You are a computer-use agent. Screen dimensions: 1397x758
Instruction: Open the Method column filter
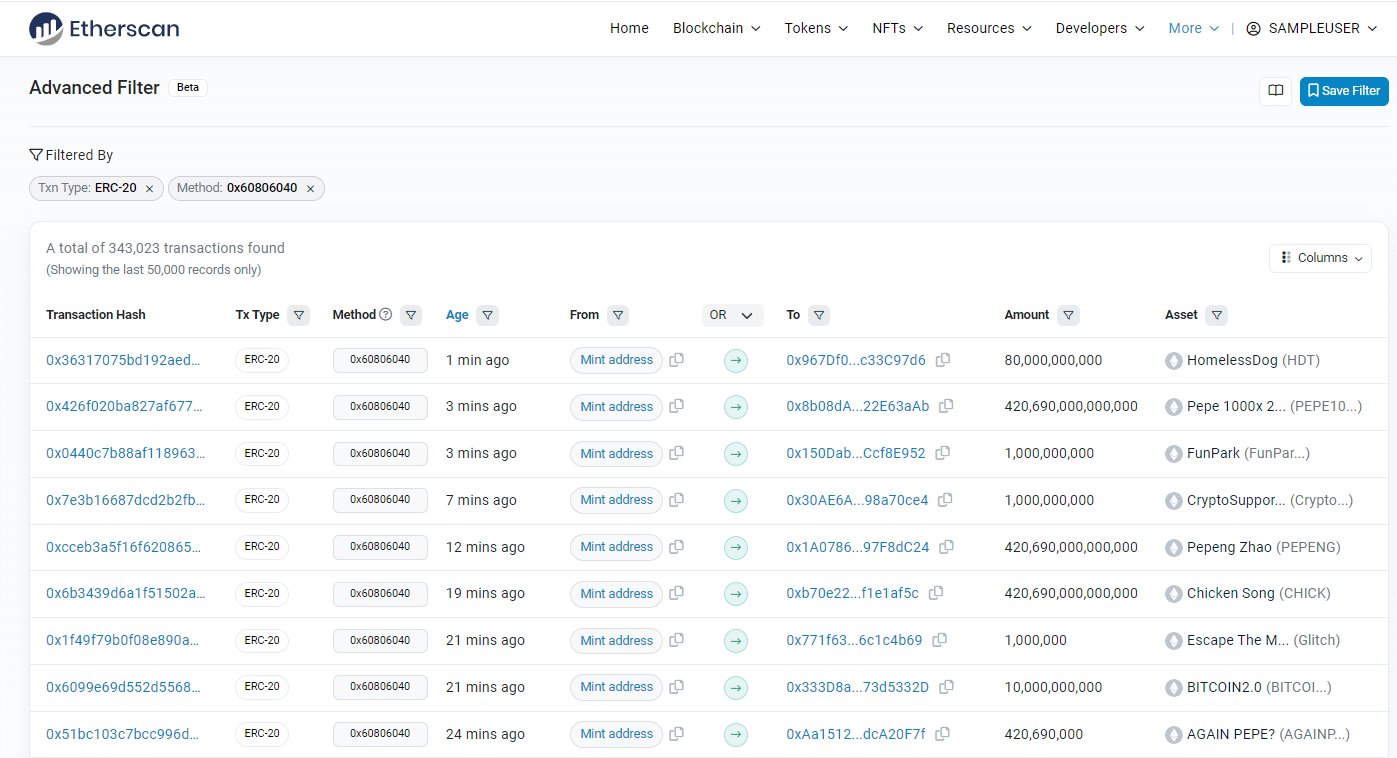[410, 315]
